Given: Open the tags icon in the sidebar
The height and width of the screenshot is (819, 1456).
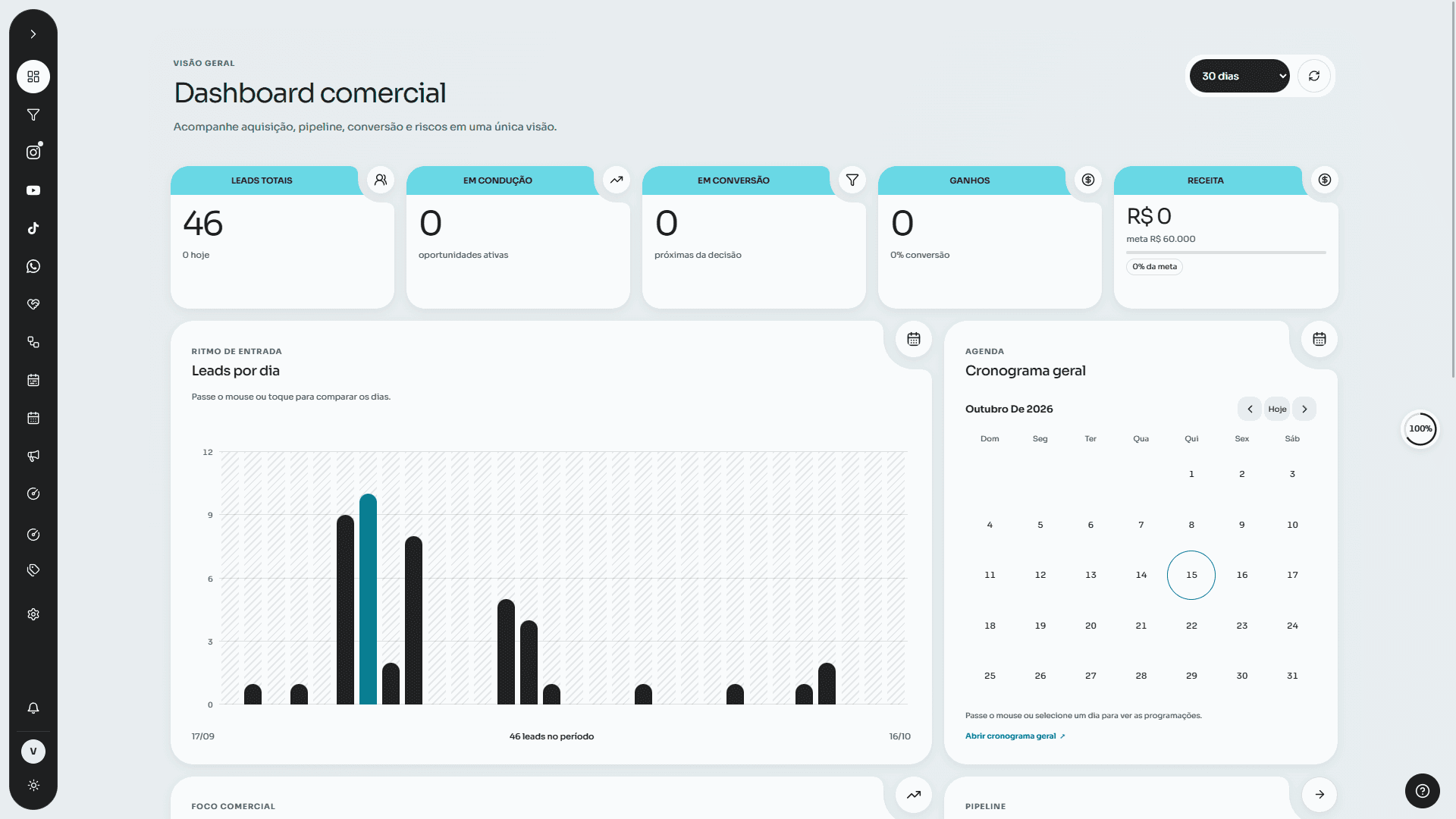Looking at the screenshot, I should 33,570.
